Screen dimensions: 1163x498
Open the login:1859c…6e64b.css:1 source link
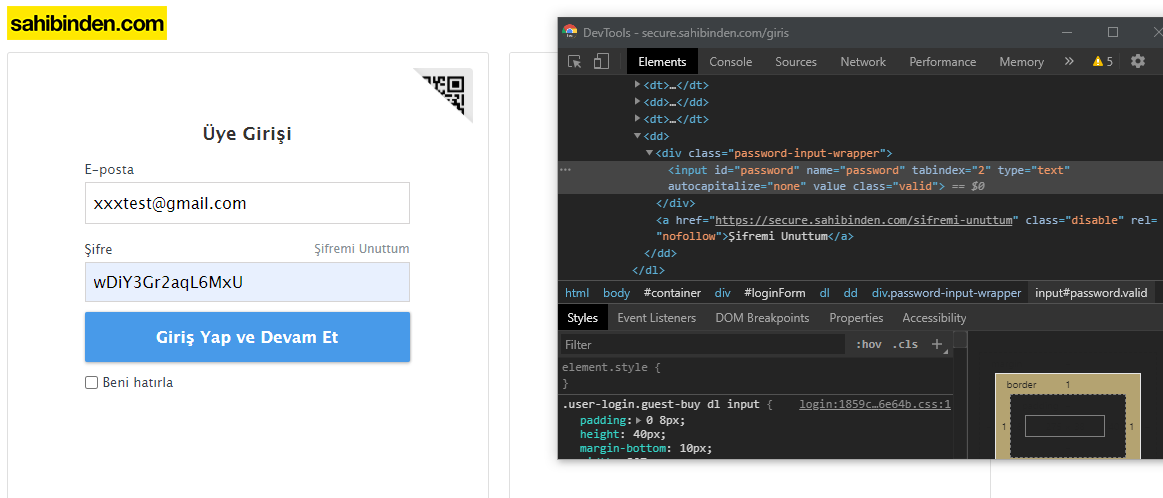point(874,404)
